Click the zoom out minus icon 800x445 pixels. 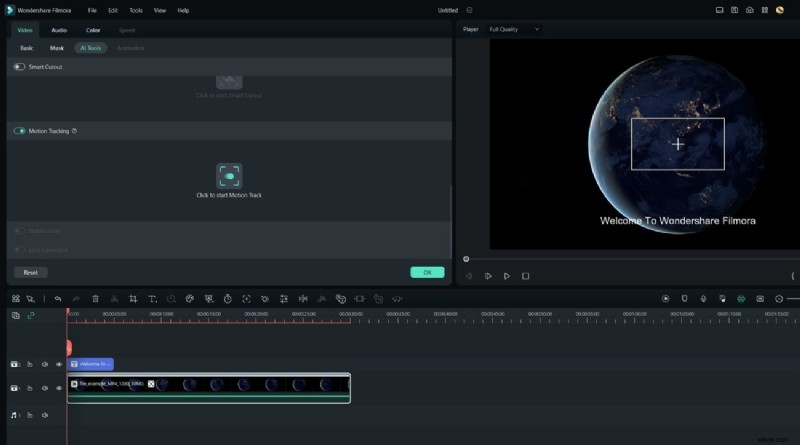click(779, 299)
